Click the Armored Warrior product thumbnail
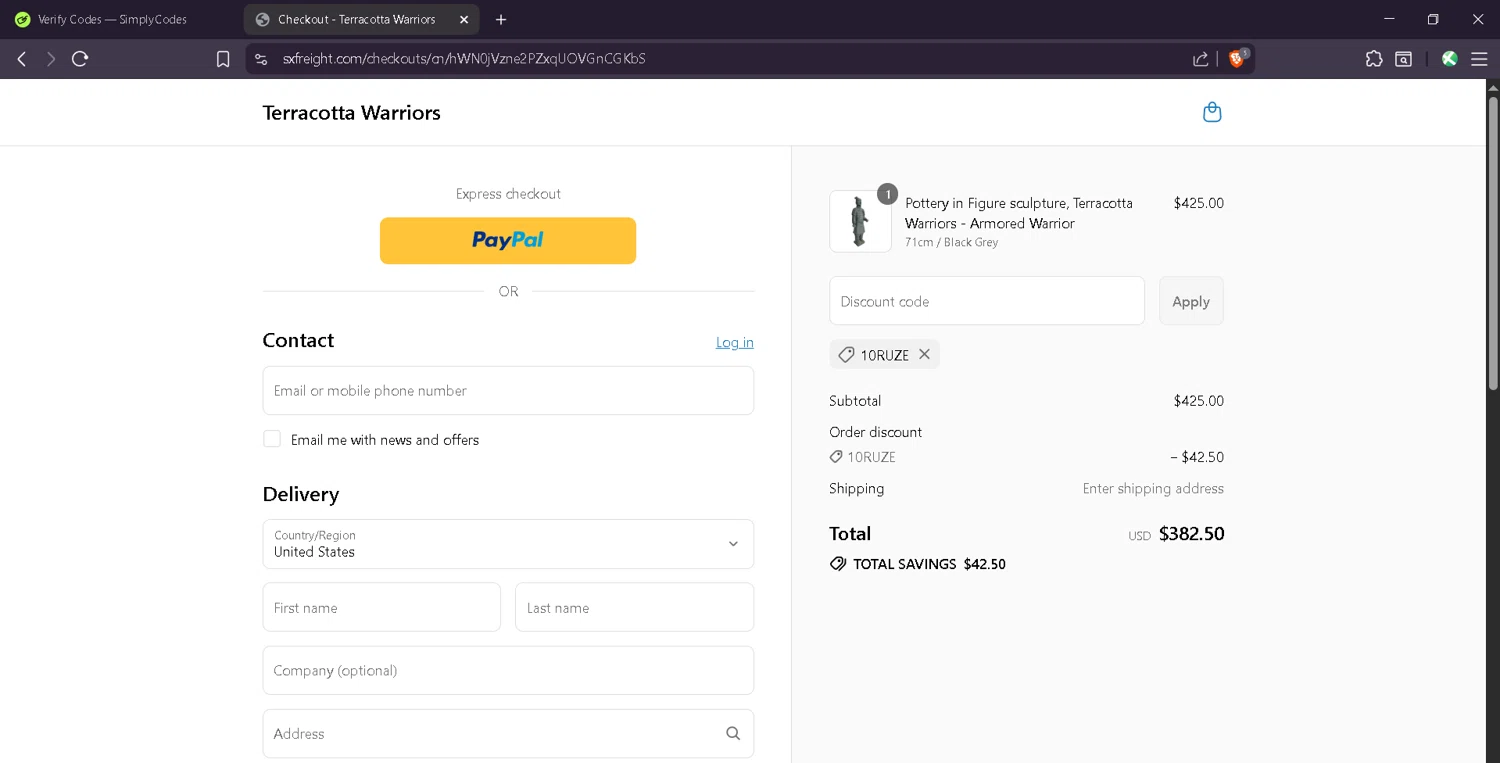 coord(860,221)
